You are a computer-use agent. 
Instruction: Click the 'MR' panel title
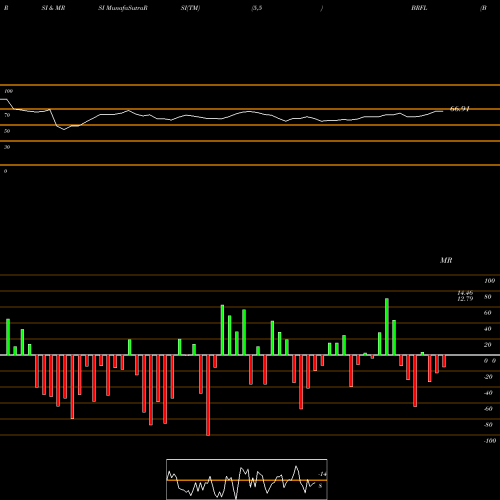446,260
